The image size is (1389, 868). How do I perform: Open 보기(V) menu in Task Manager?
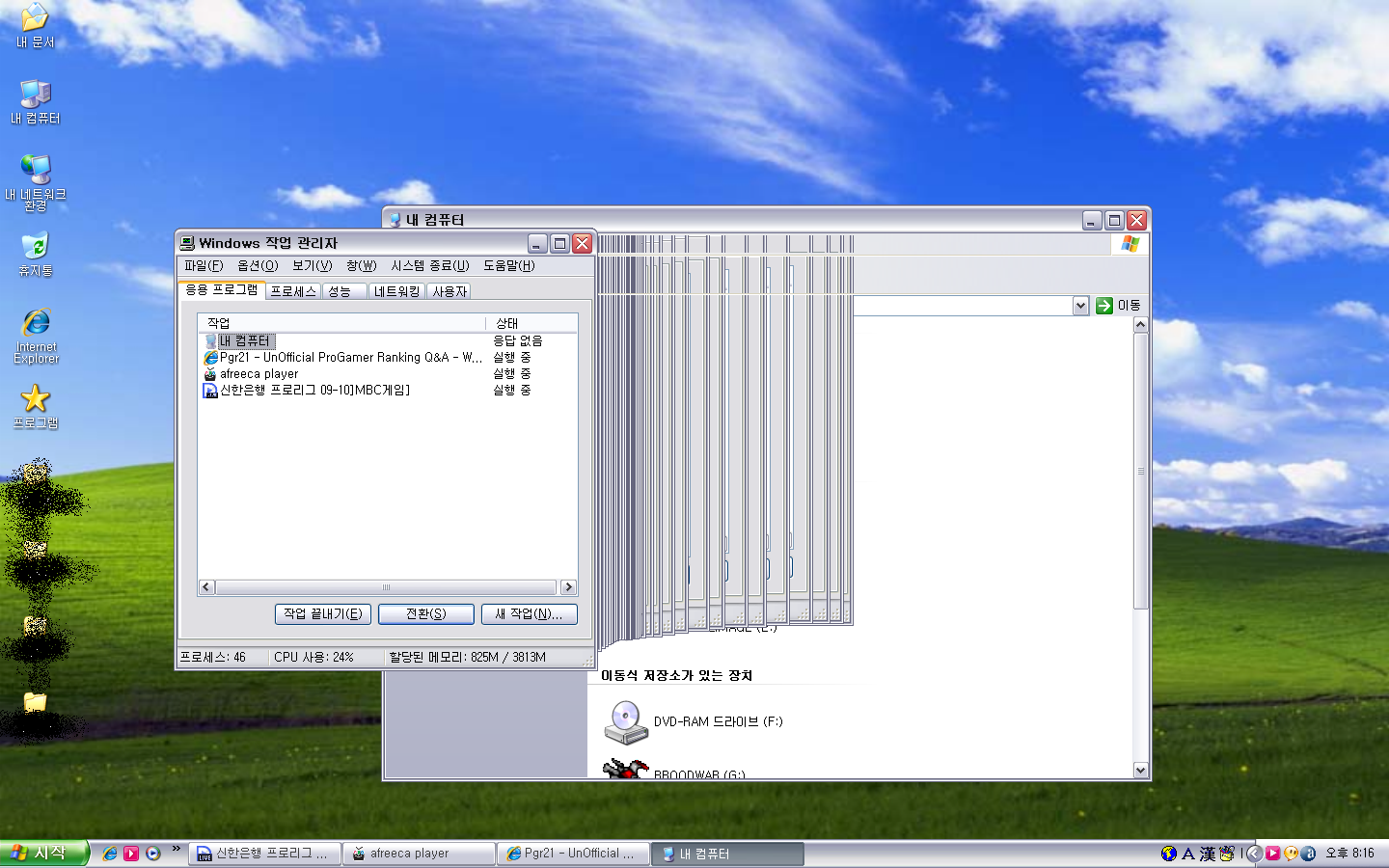(313, 265)
